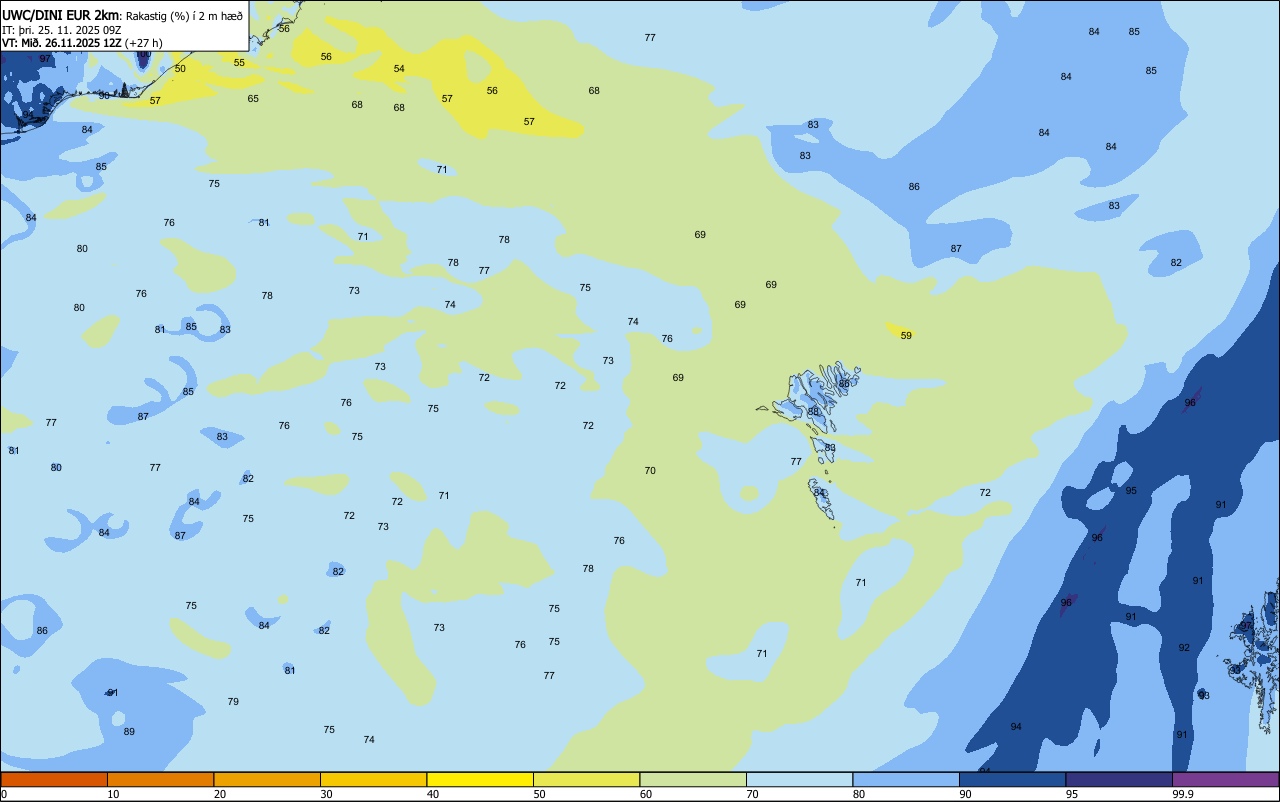Click the humidity value 79 on the map
The image size is (1280, 802).
(233, 702)
